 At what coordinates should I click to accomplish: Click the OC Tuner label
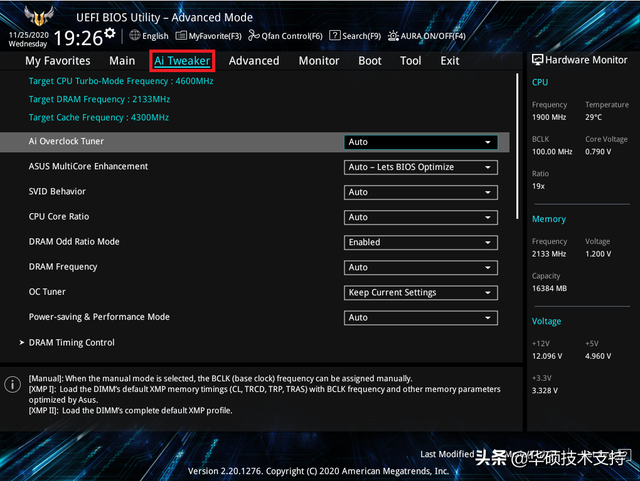tap(47, 292)
